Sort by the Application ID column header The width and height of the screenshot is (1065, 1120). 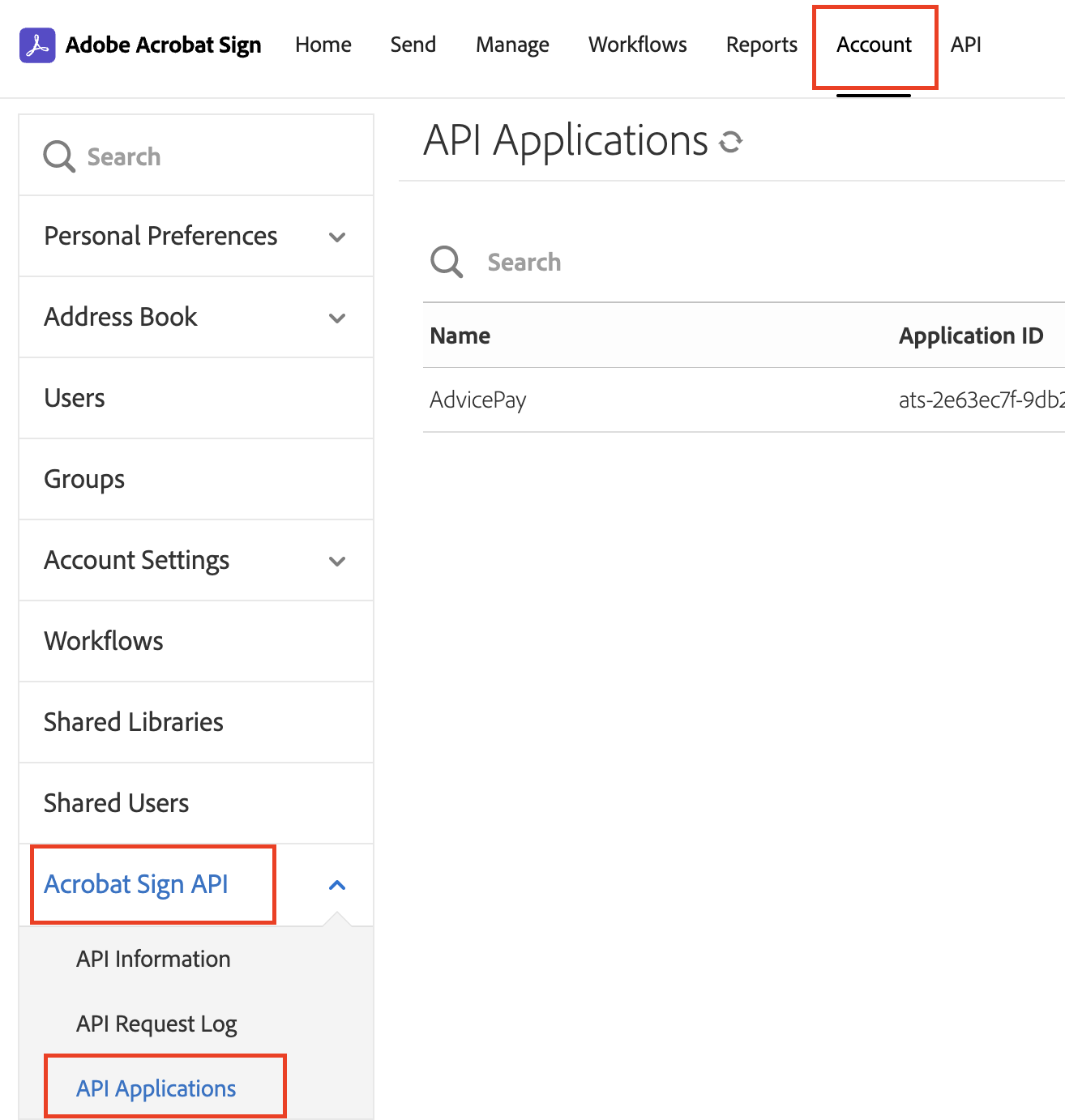coord(971,336)
